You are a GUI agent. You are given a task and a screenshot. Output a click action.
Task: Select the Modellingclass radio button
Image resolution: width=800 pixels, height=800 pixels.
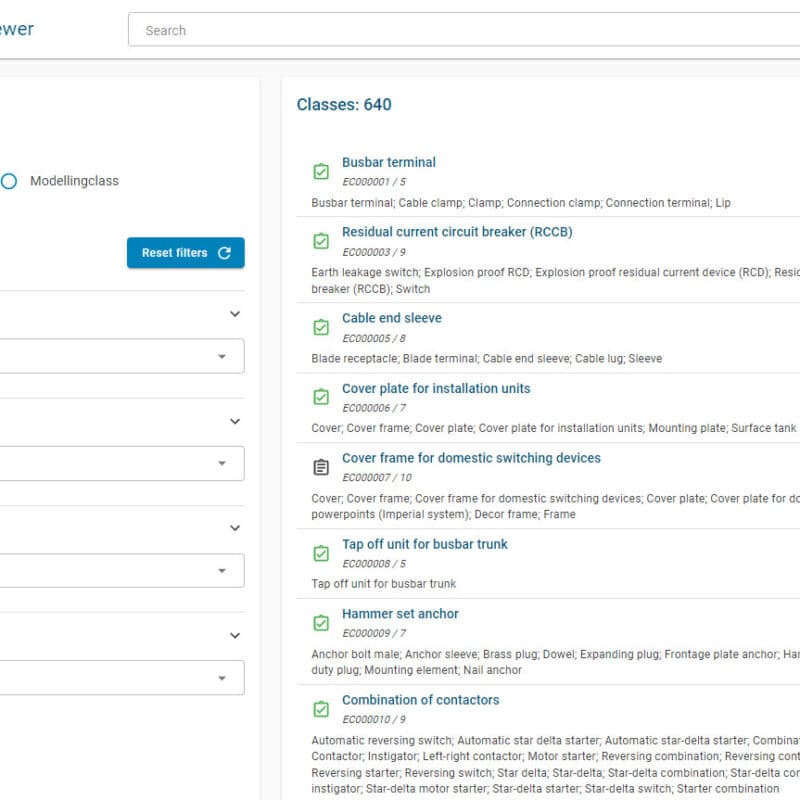[8, 181]
